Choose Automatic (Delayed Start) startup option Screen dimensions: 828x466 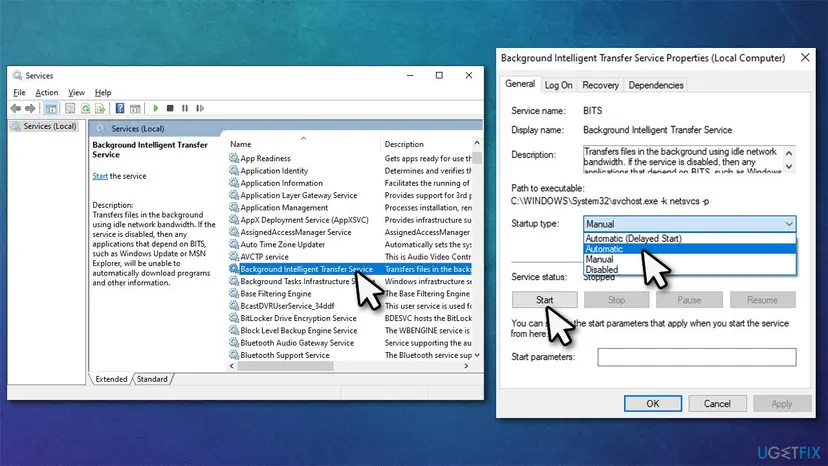click(x=690, y=239)
